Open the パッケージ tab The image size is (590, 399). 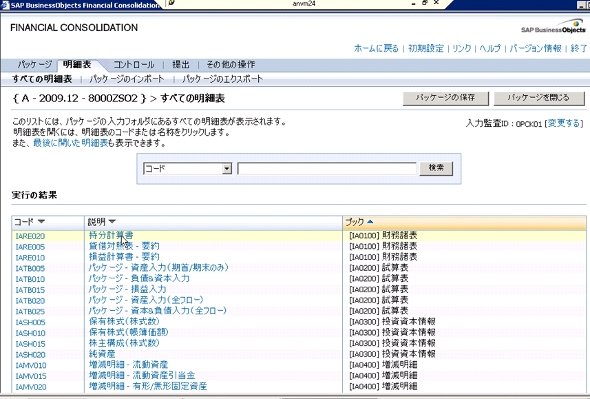pos(34,64)
